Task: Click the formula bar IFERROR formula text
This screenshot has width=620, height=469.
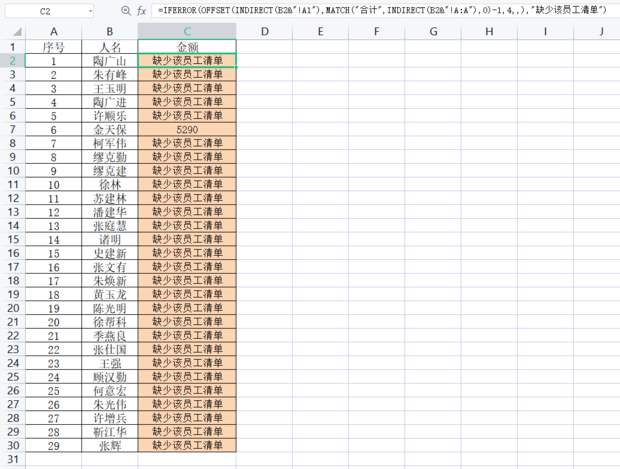Action: click(382, 11)
